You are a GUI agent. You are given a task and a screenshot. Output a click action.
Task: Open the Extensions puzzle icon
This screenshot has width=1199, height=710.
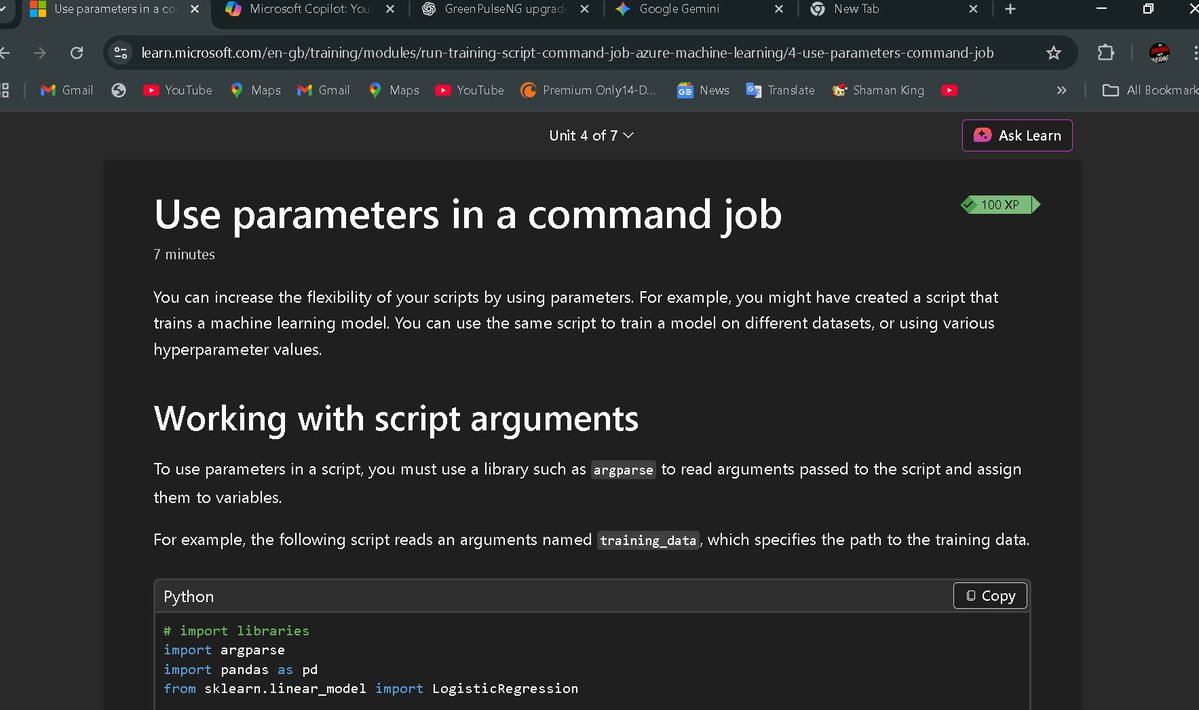(x=1106, y=53)
